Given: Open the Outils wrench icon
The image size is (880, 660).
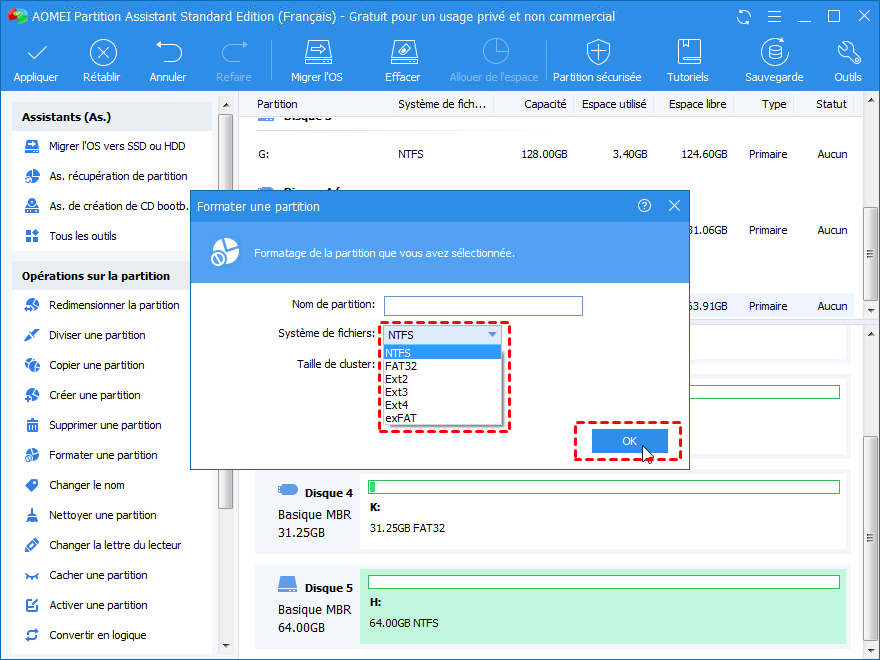Looking at the screenshot, I should tap(847, 52).
